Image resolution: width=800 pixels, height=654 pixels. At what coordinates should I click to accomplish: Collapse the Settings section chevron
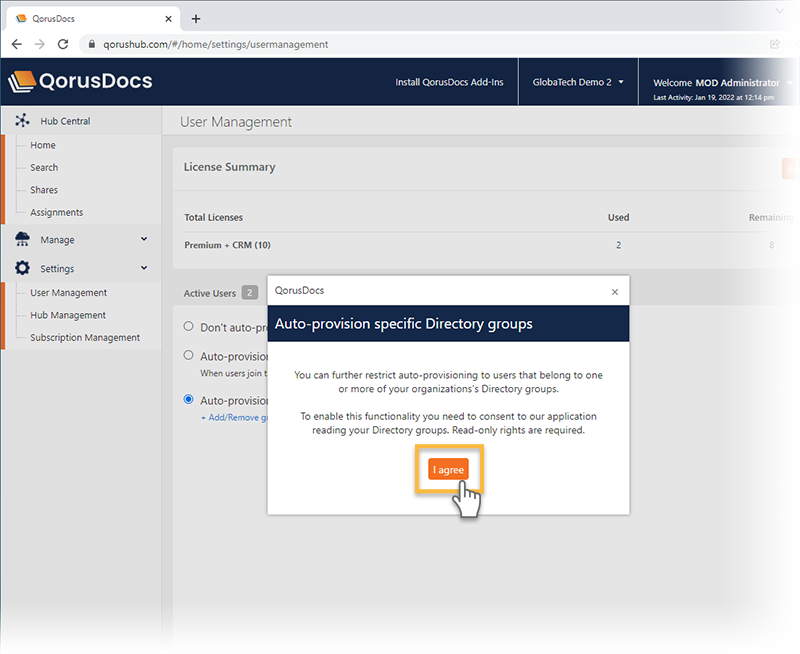144,268
